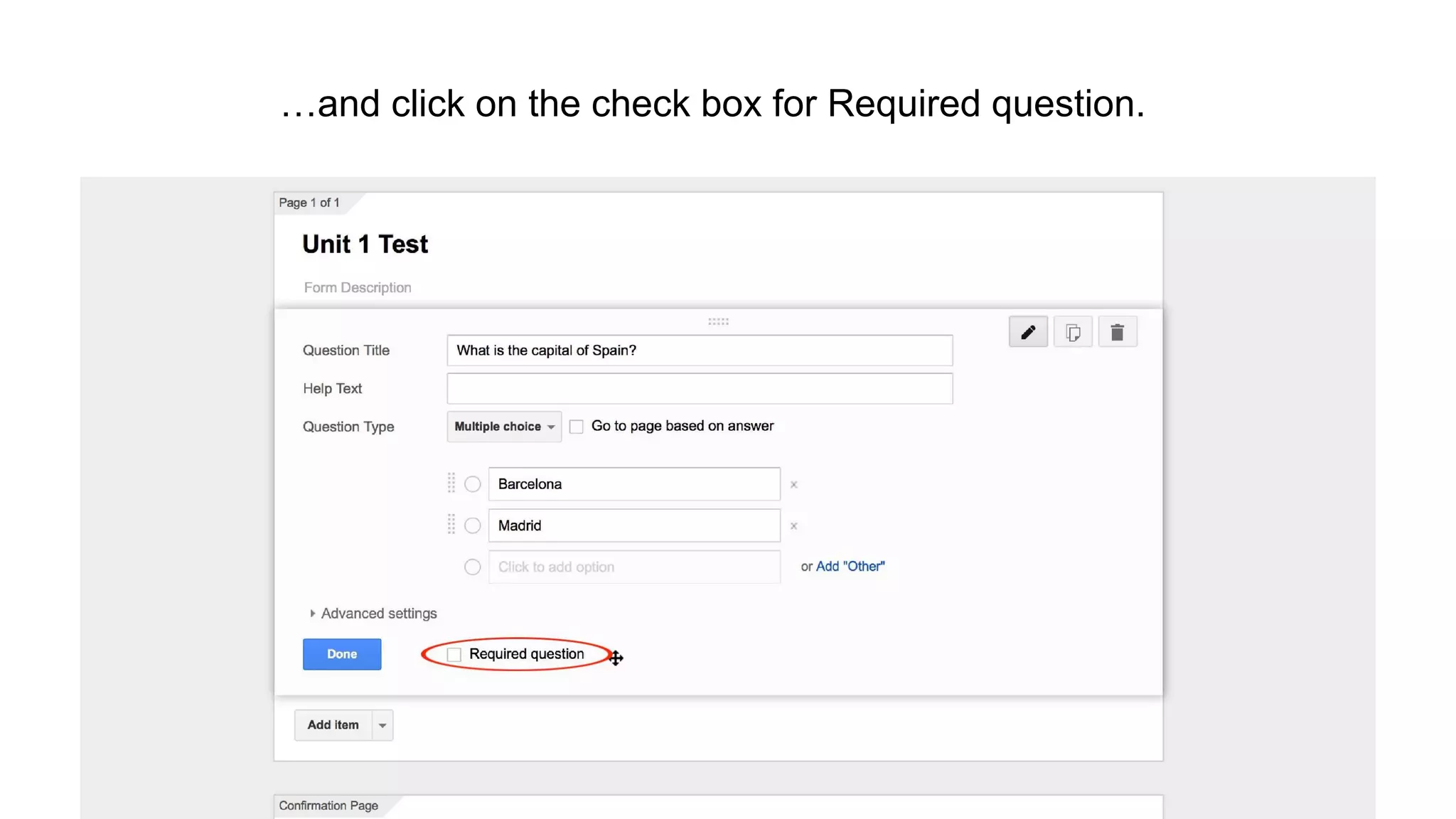Screen dimensions: 1456x819
Task: Click the Unit 1 Test form title
Action: [365, 245]
